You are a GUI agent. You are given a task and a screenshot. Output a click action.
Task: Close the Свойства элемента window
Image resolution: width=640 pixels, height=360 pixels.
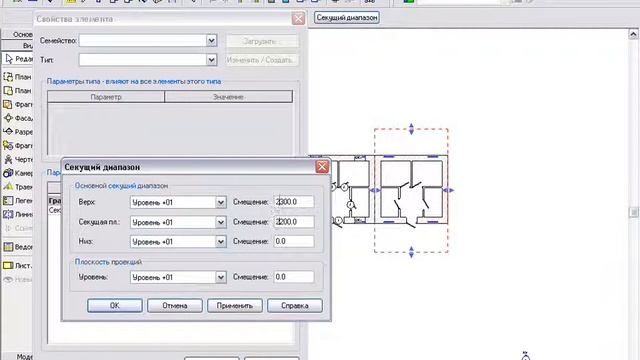pos(298,18)
